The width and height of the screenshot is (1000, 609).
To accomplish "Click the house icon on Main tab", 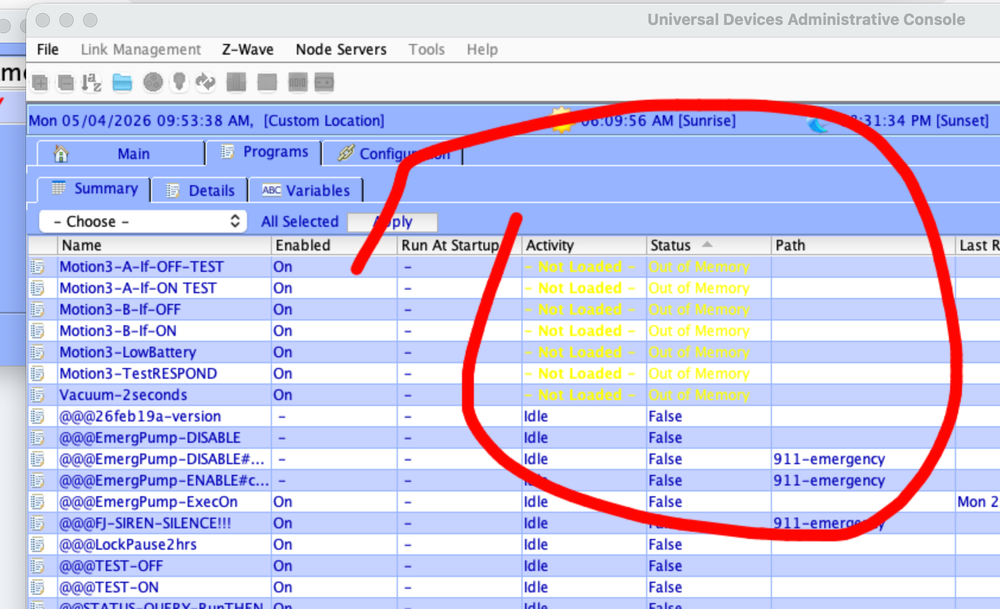I will click(61, 154).
